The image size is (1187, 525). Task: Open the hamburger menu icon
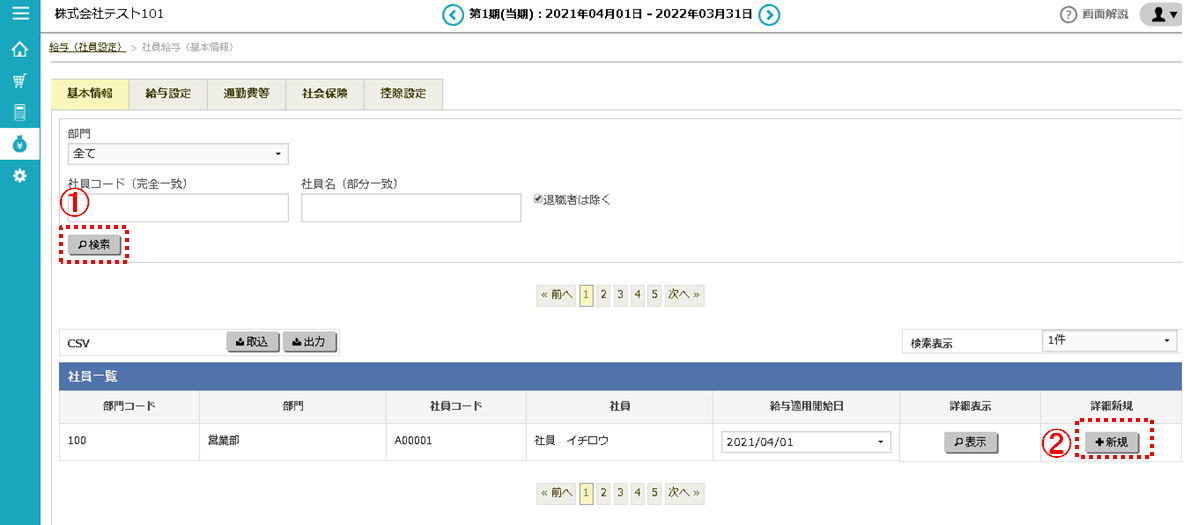coord(19,14)
